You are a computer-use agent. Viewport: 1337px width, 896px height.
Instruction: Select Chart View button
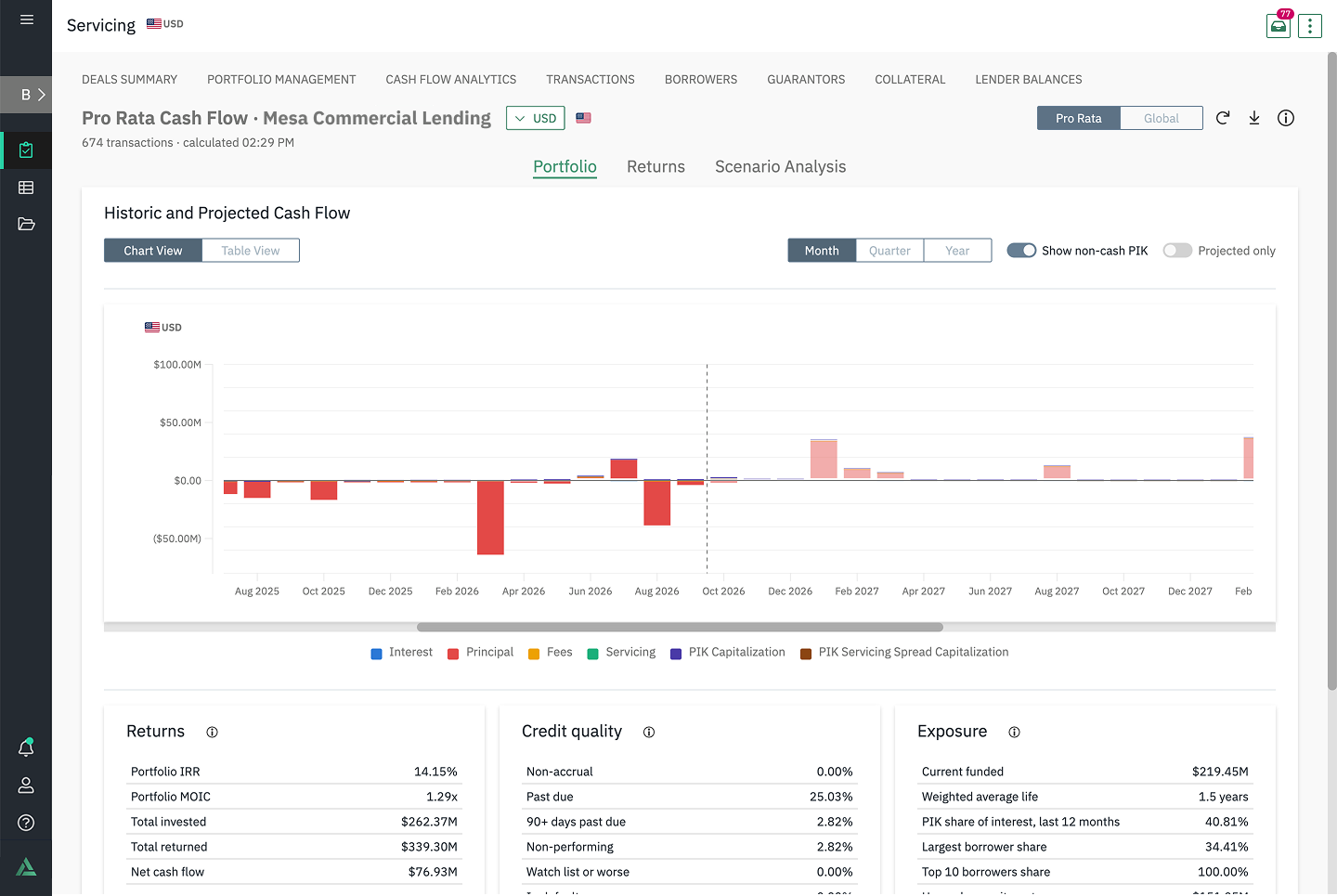click(x=153, y=251)
